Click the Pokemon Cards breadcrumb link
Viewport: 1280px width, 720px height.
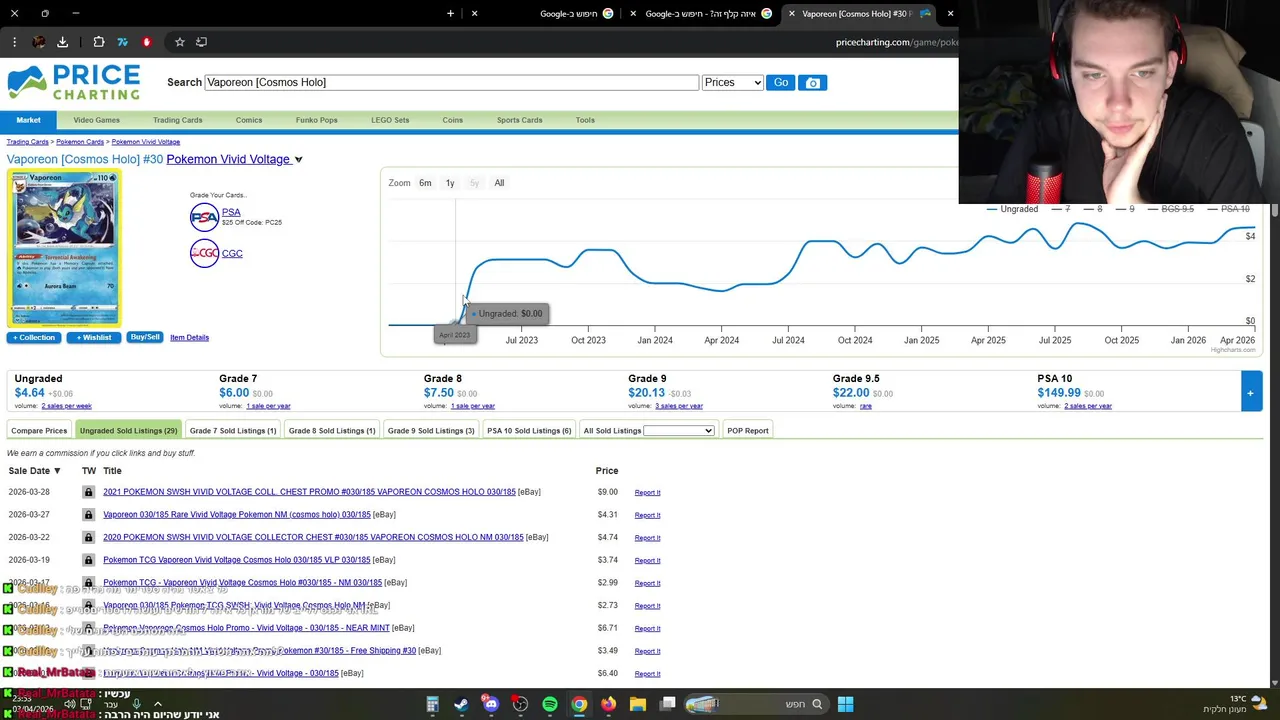[80, 142]
